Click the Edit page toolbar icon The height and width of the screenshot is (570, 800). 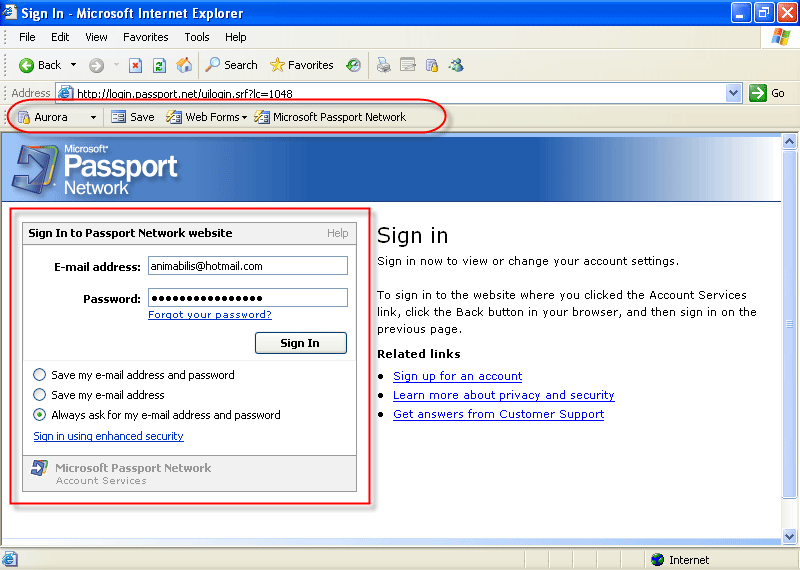pos(408,65)
